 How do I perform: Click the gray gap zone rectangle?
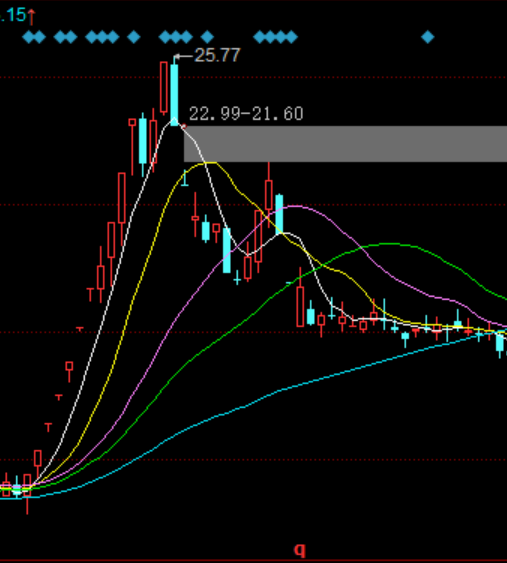tap(345, 144)
